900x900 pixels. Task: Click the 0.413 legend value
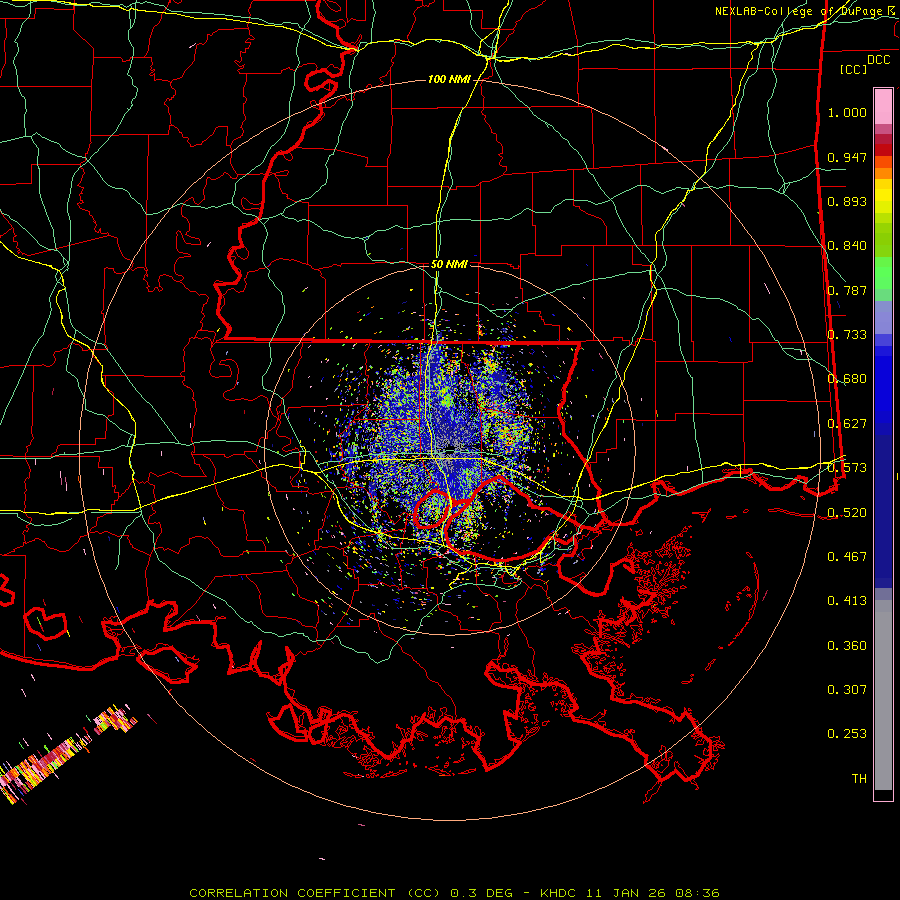coord(847,601)
